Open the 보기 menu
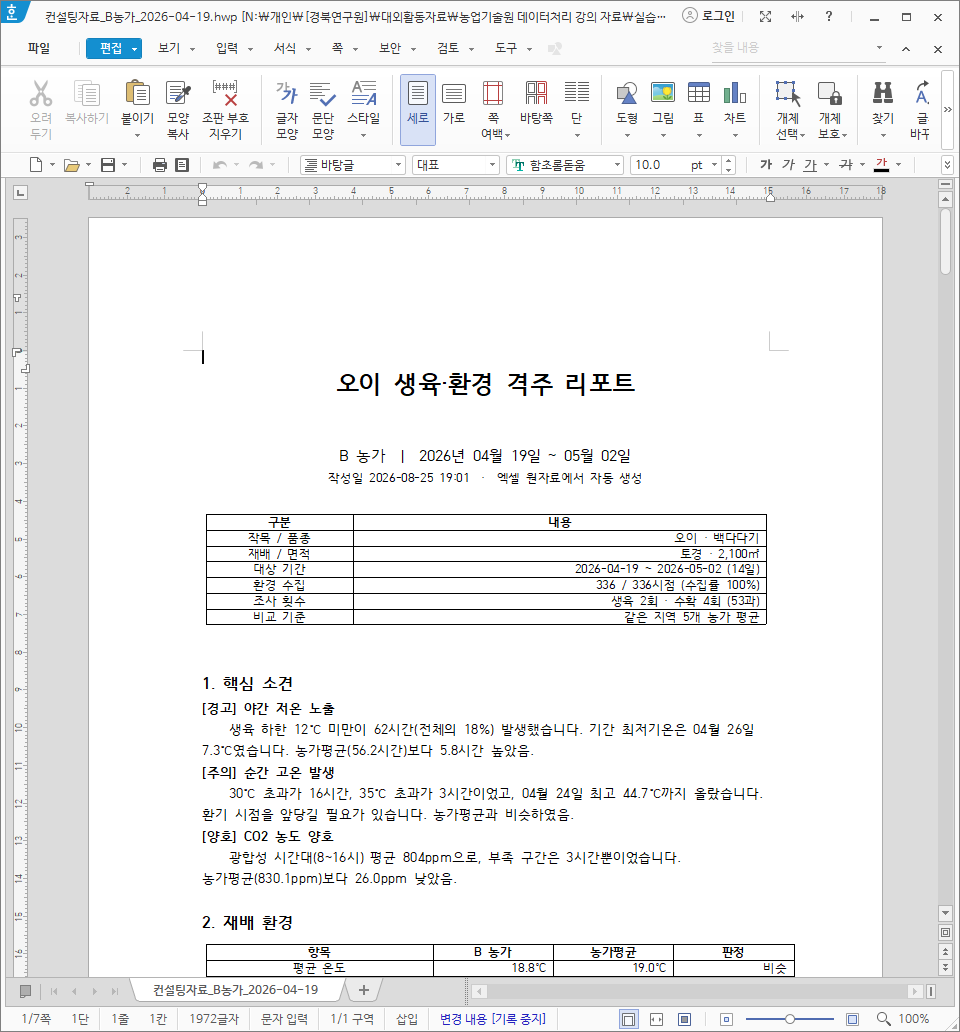This screenshot has width=960, height=1032. (169, 48)
